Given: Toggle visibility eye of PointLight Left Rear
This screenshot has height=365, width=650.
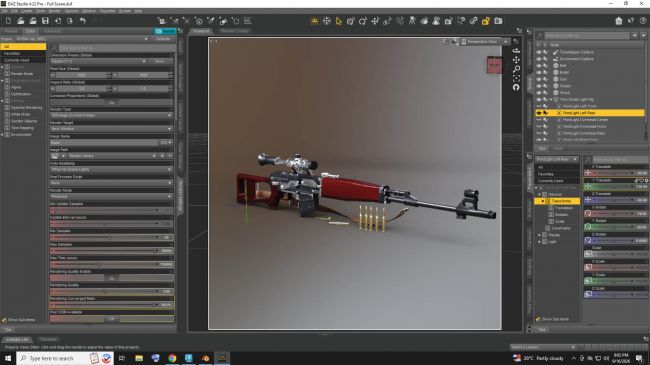Looking at the screenshot, I should 539,113.
